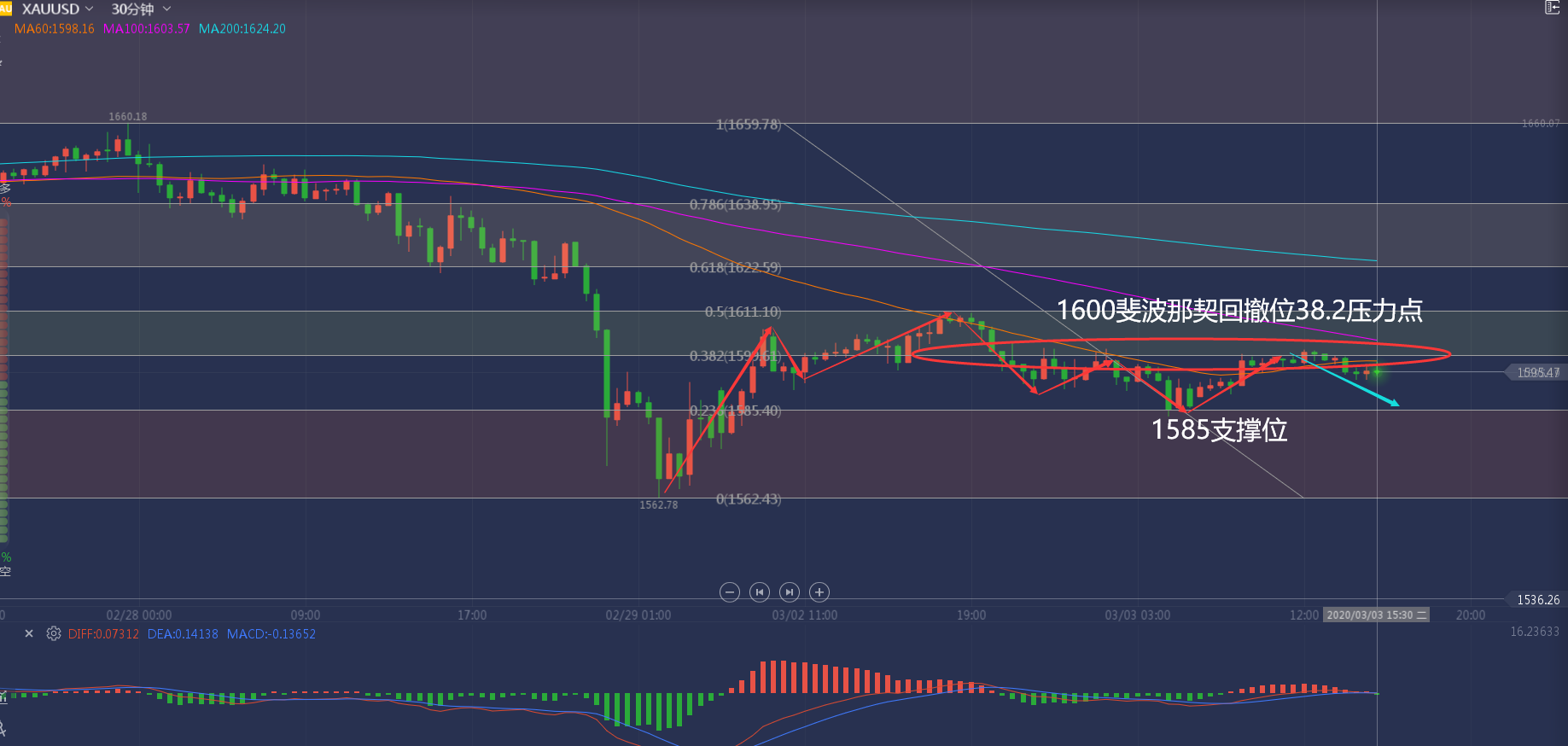Click the 02/28 00:00 time axis label
Image resolution: width=1568 pixels, height=746 pixels.
coord(139,615)
